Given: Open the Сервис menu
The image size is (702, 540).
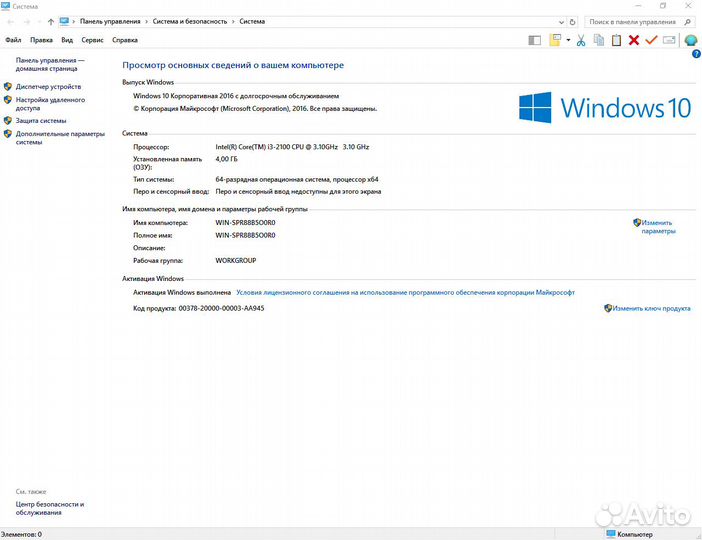Looking at the screenshot, I should coord(92,40).
